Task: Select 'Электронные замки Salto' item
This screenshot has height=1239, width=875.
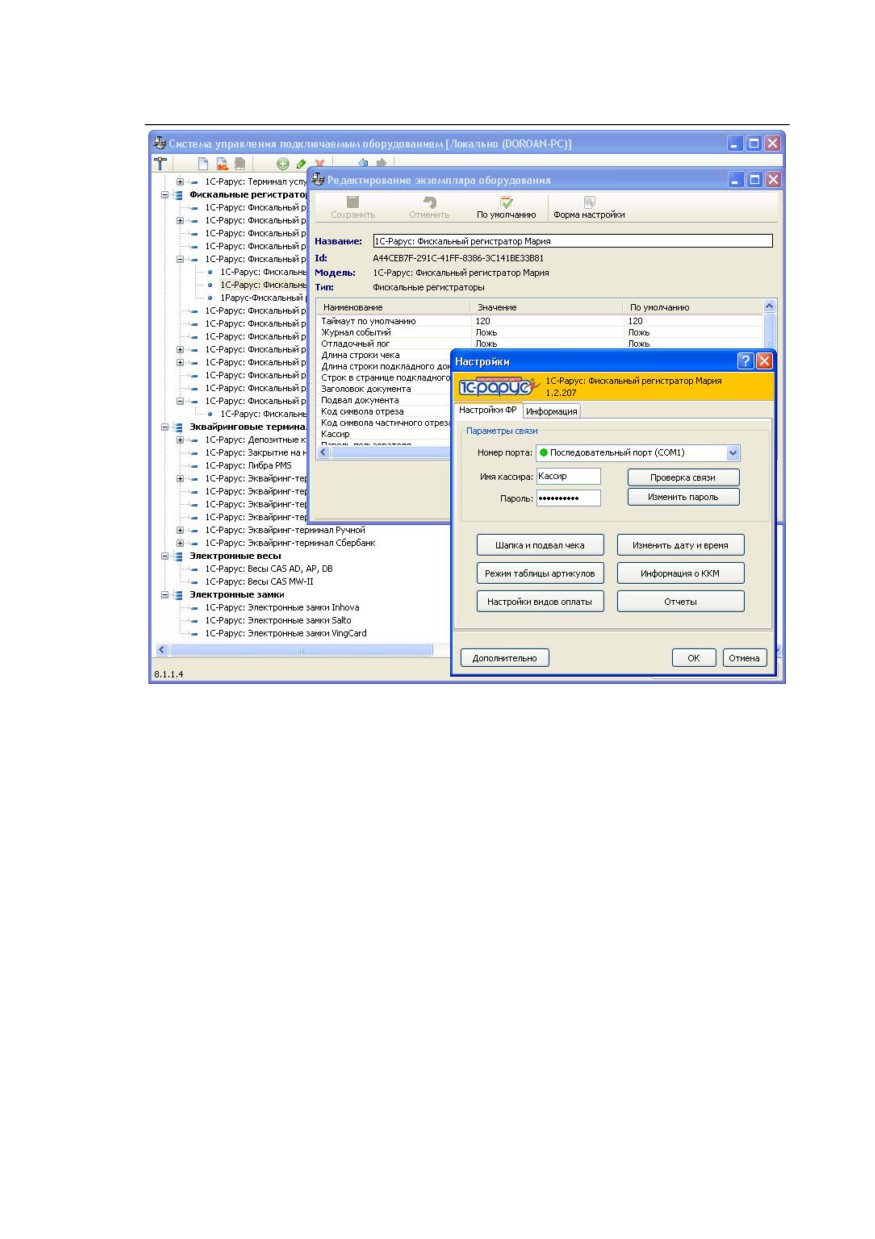Action: pyautogui.click(x=278, y=620)
